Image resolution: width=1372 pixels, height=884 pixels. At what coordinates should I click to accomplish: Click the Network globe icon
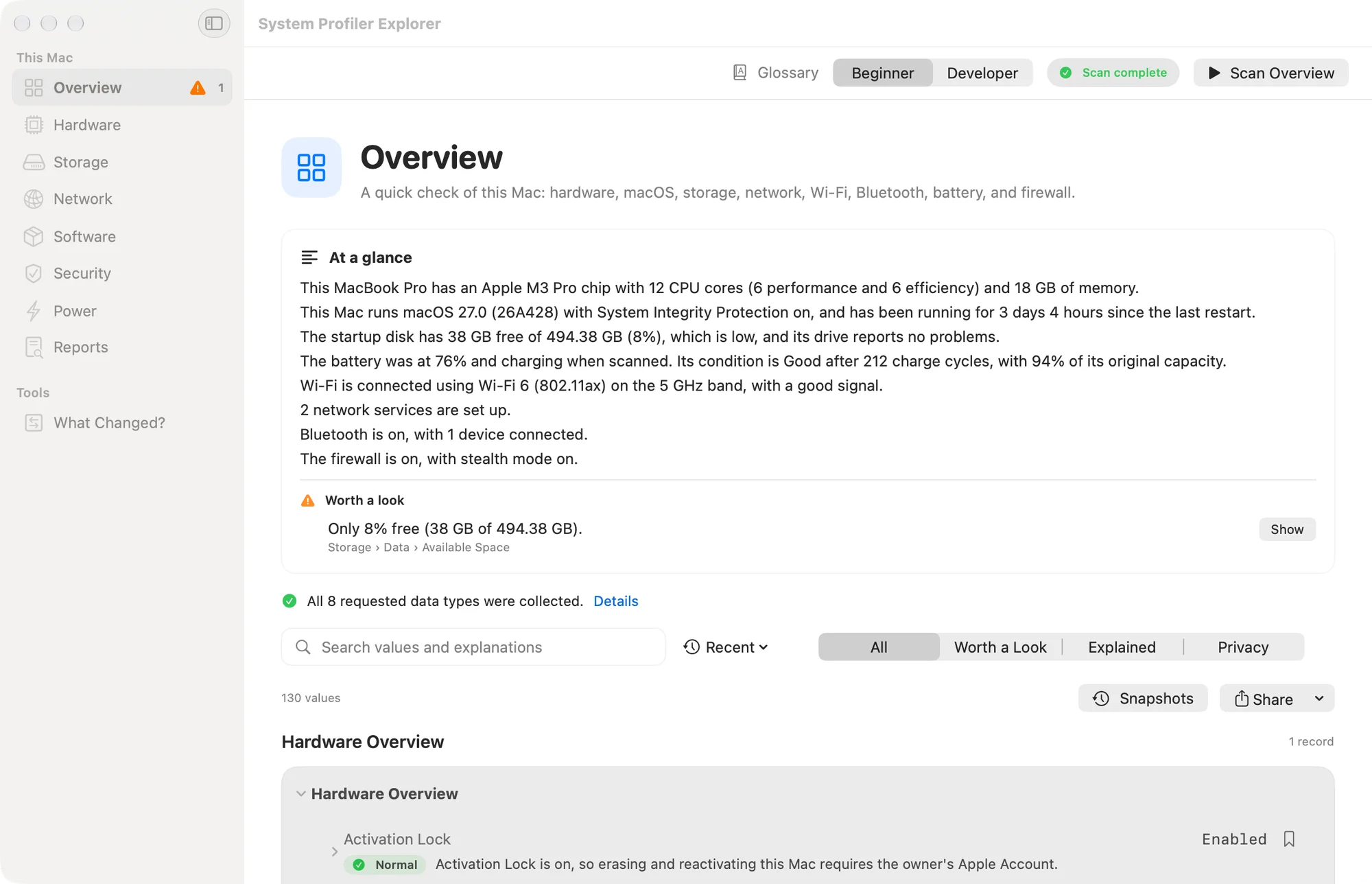tap(34, 199)
